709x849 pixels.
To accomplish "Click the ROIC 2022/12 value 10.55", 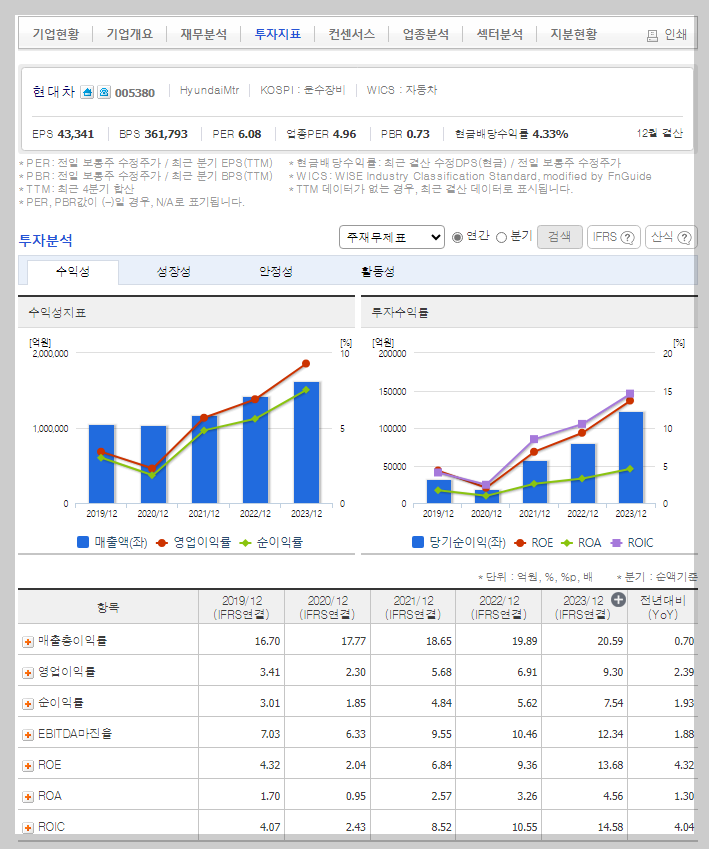I will point(525,828).
